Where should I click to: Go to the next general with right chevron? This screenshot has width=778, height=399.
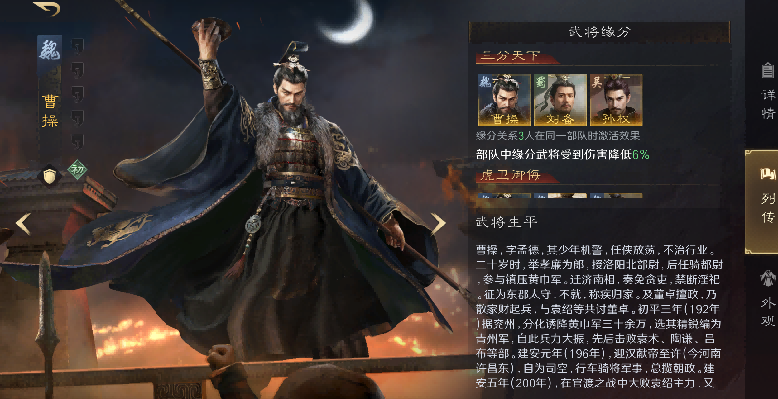(x=438, y=224)
